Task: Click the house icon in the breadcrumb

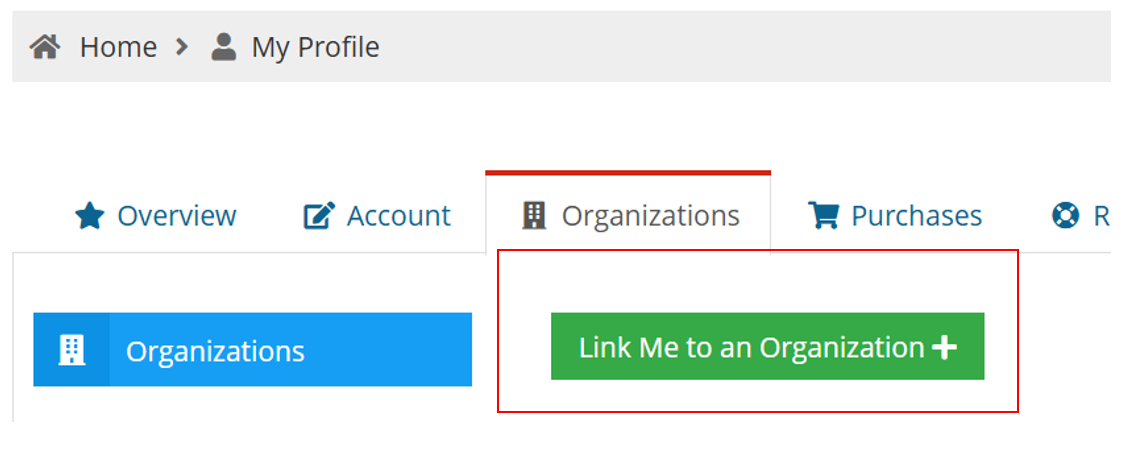Action: (45, 48)
